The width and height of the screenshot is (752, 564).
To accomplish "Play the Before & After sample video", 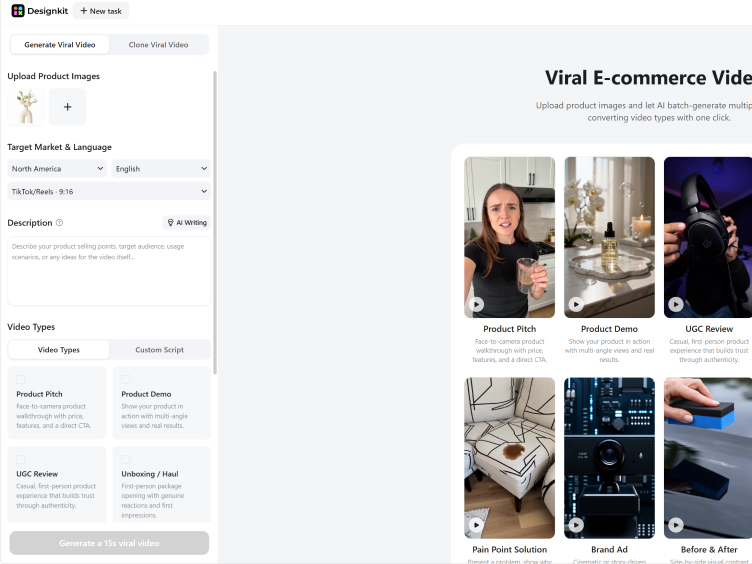I will click(x=676, y=525).
